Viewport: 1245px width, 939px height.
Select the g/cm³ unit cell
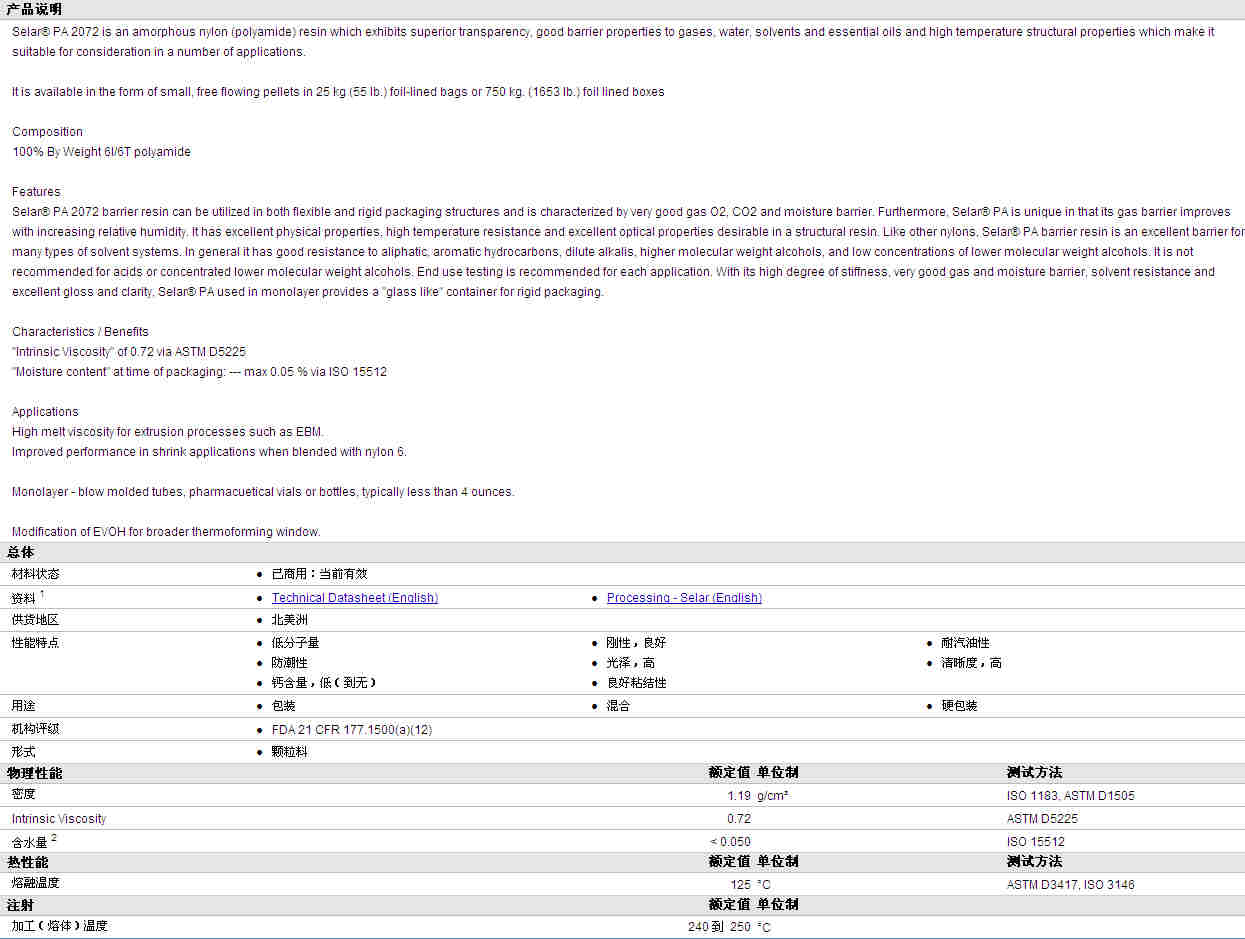[x=772, y=796]
